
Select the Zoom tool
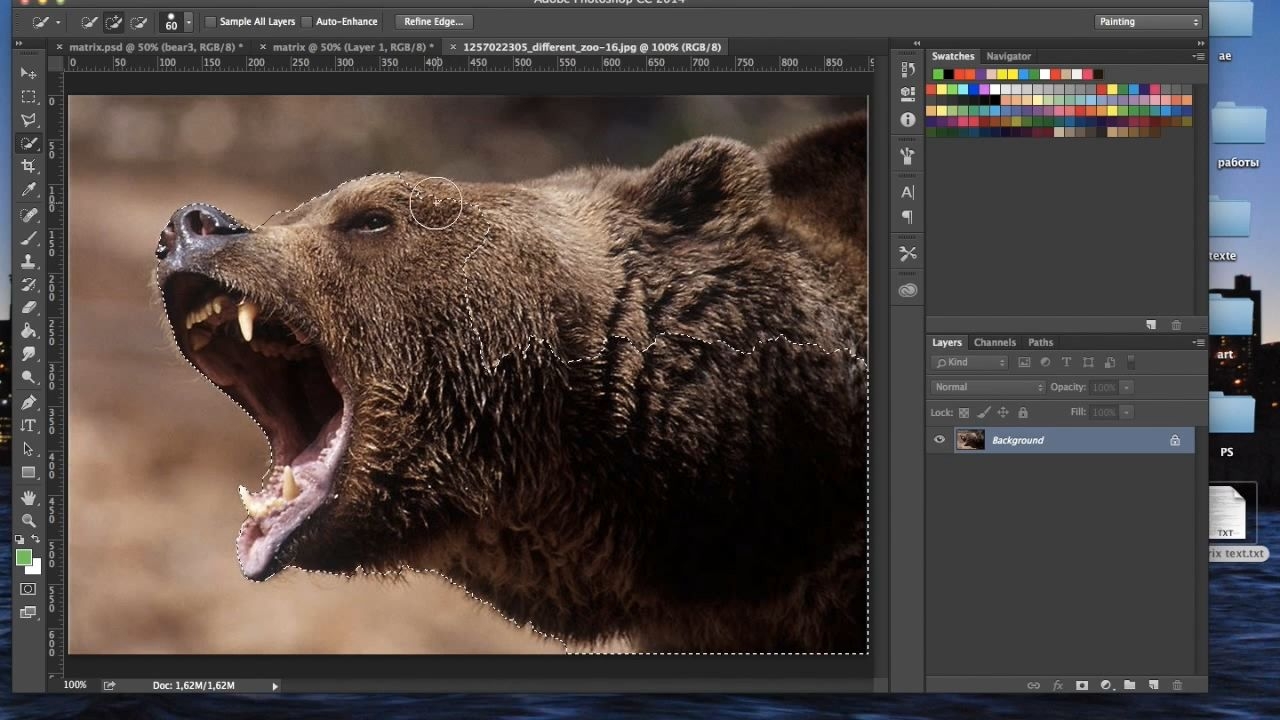tap(28, 520)
